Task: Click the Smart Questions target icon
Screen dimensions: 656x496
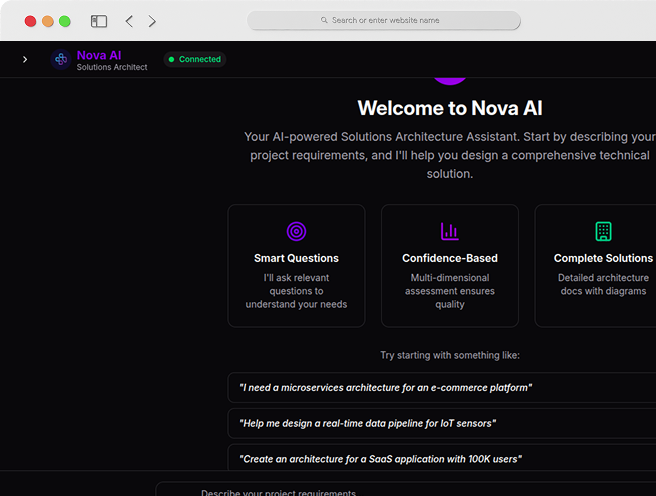Action: [x=296, y=231]
